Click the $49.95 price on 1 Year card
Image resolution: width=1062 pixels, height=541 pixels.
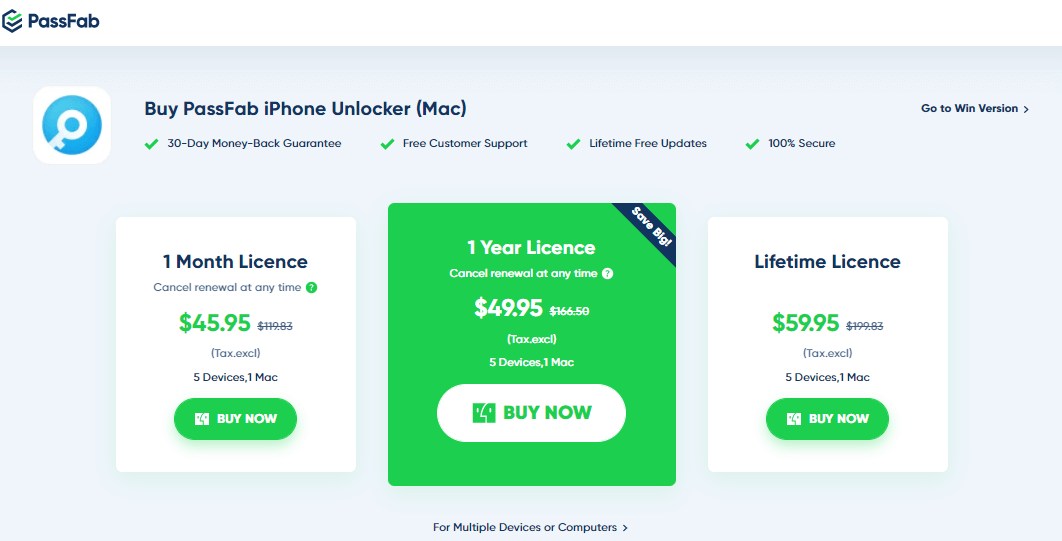tap(509, 308)
